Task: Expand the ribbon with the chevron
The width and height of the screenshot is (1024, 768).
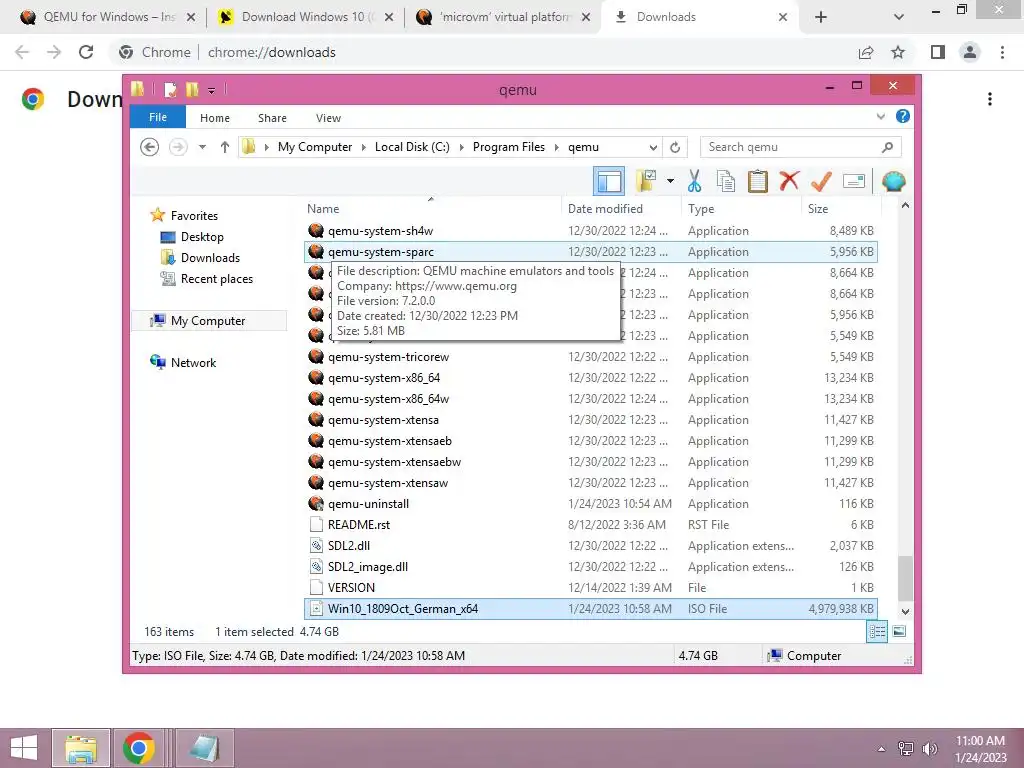Action: point(880,116)
